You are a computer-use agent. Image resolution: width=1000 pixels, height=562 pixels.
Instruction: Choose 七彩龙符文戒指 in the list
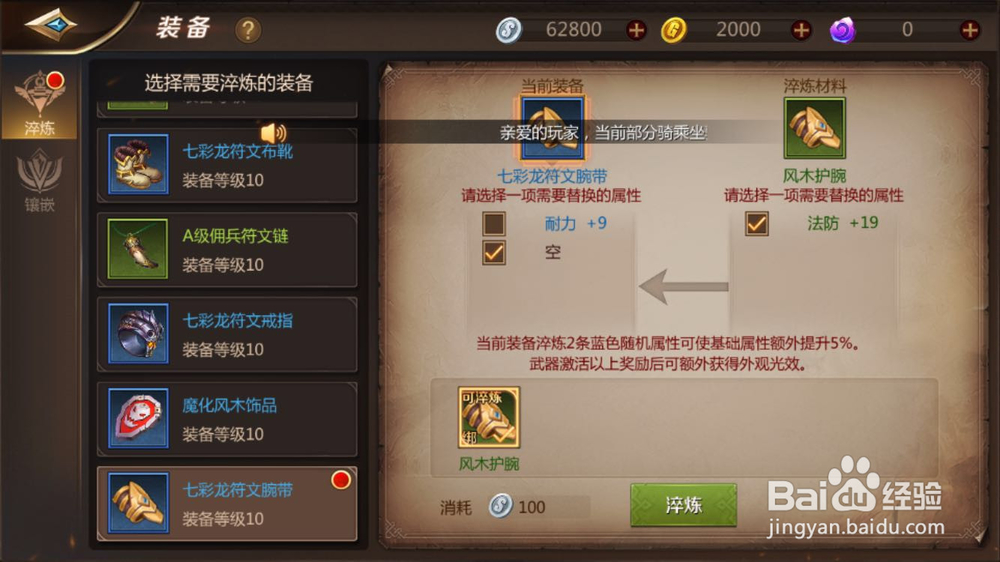tap(227, 334)
